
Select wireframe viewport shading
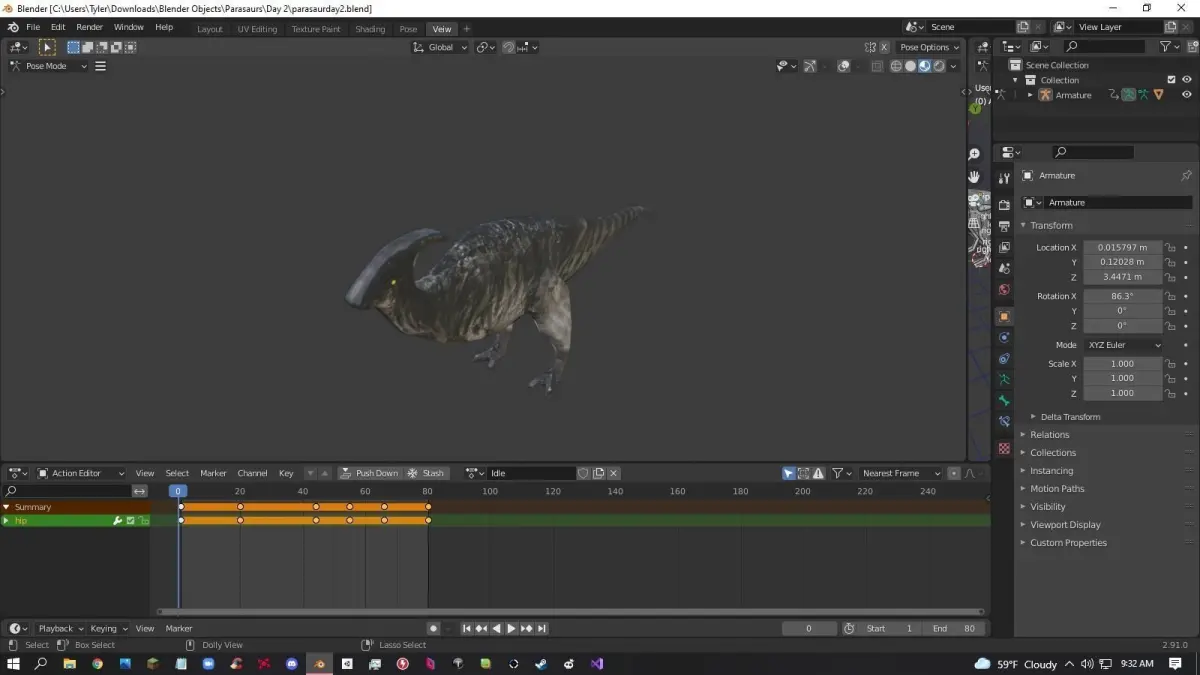[x=896, y=66]
